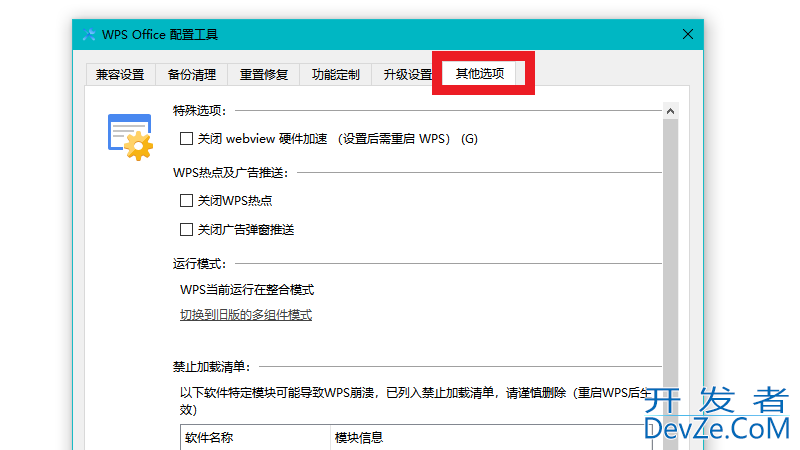Tick the 关闭WPS热点 checkbox

[186, 201]
